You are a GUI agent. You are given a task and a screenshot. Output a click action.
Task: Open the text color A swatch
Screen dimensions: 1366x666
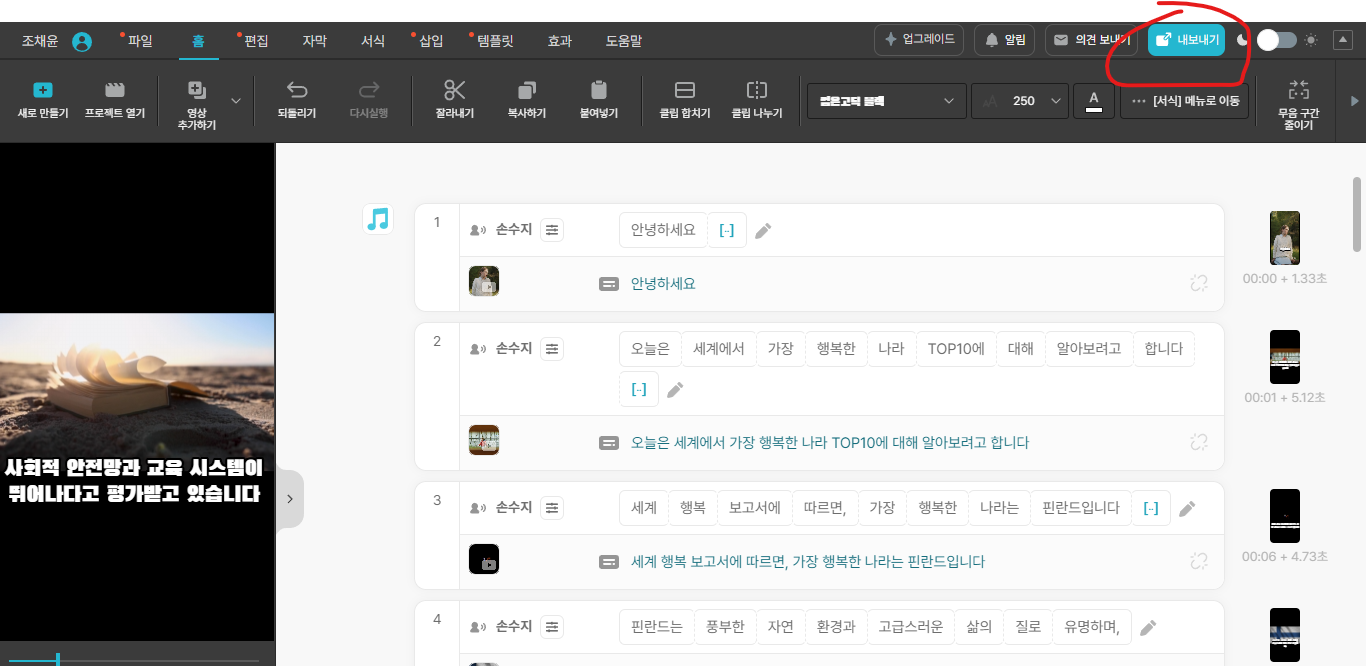coord(1094,101)
